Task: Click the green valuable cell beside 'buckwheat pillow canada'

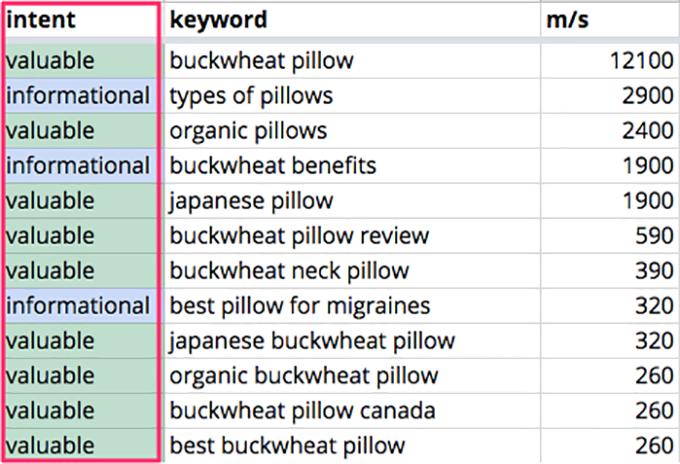Action: click(81, 411)
